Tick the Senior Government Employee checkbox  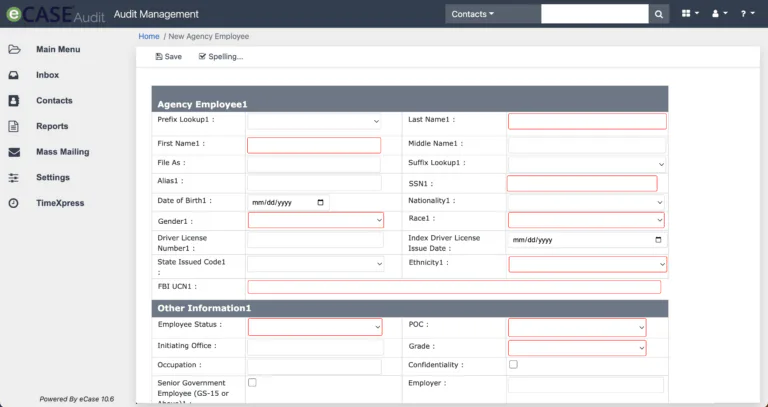tap(252, 383)
